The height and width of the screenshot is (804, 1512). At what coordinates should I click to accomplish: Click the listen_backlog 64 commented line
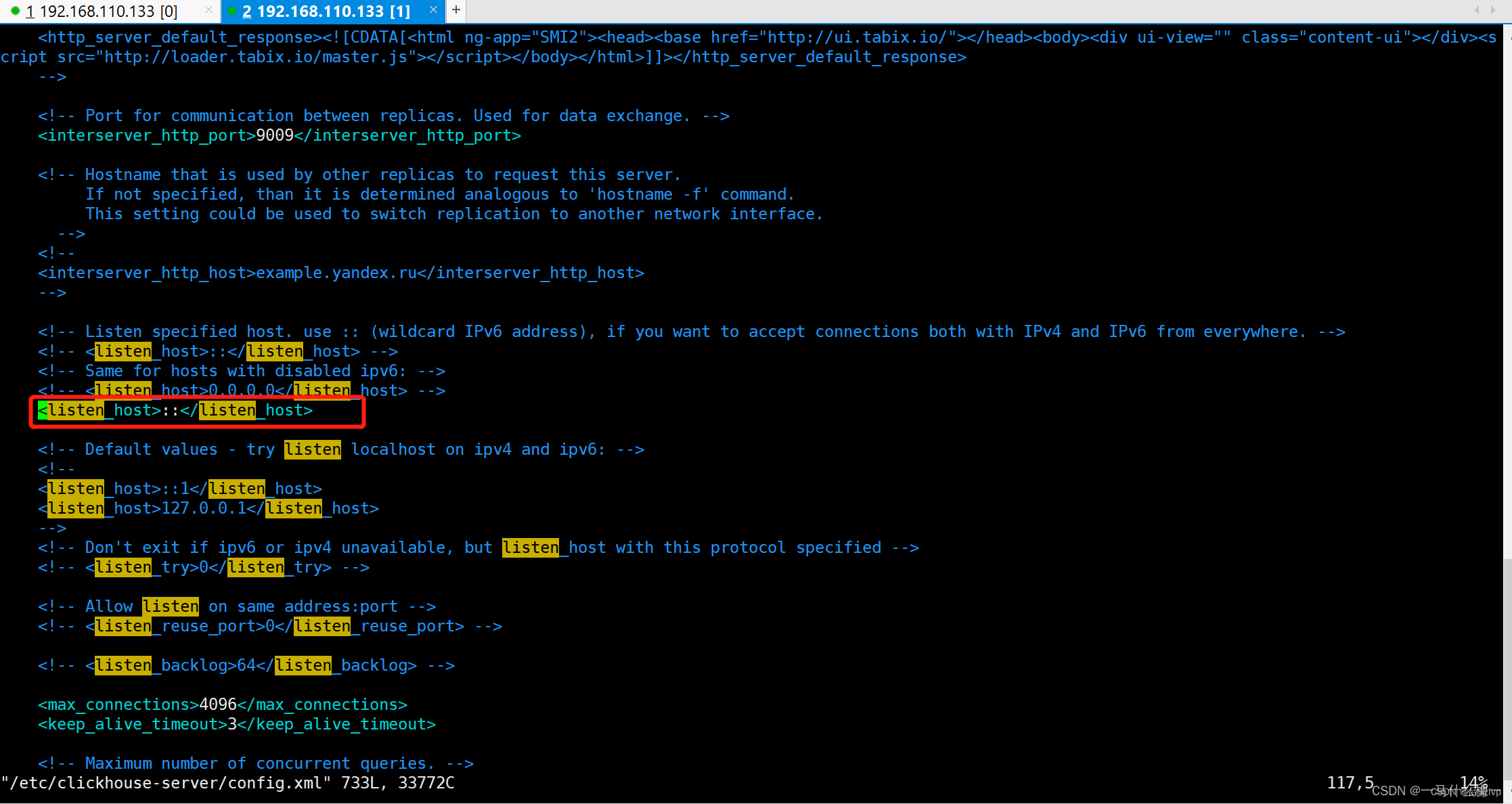246,665
